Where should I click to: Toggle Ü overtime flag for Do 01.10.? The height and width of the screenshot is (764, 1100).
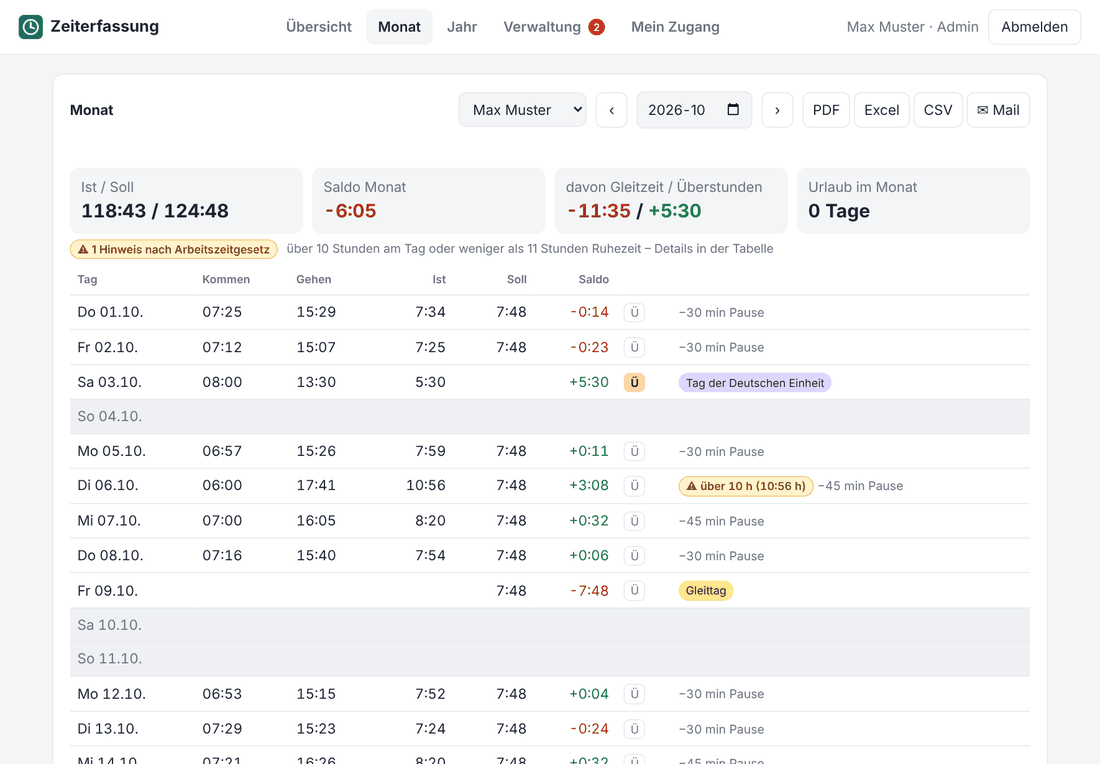pos(634,312)
